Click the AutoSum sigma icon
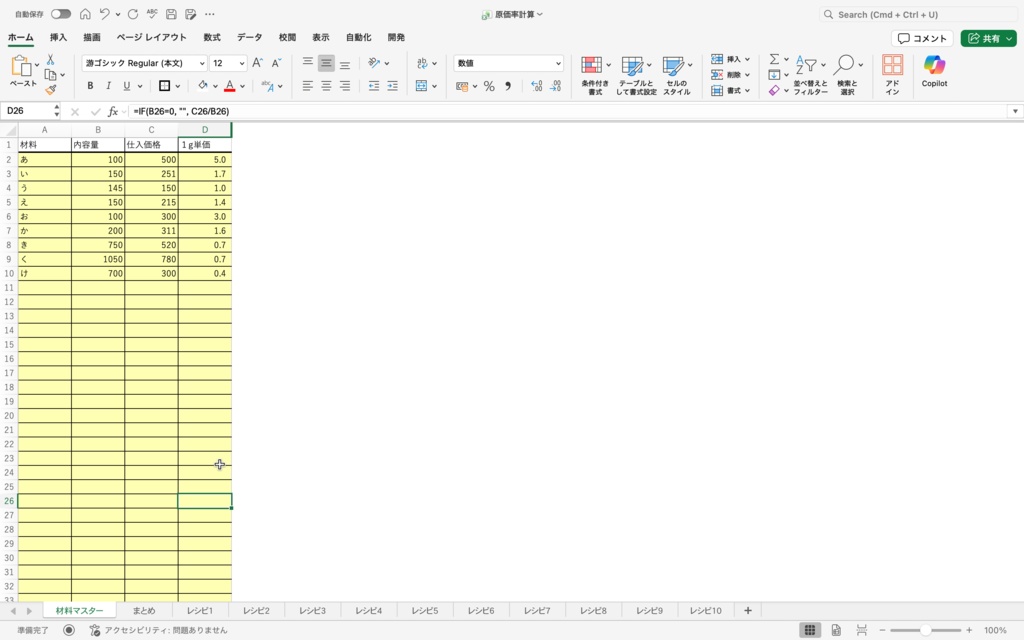The image size is (1024, 640). tap(774, 59)
